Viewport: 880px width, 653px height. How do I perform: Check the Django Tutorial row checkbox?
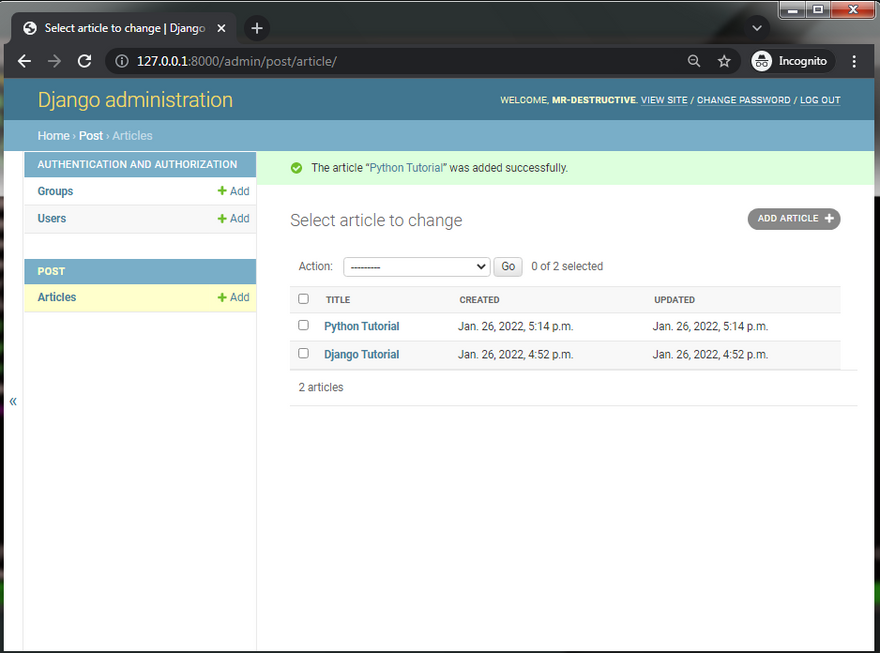[304, 353]
